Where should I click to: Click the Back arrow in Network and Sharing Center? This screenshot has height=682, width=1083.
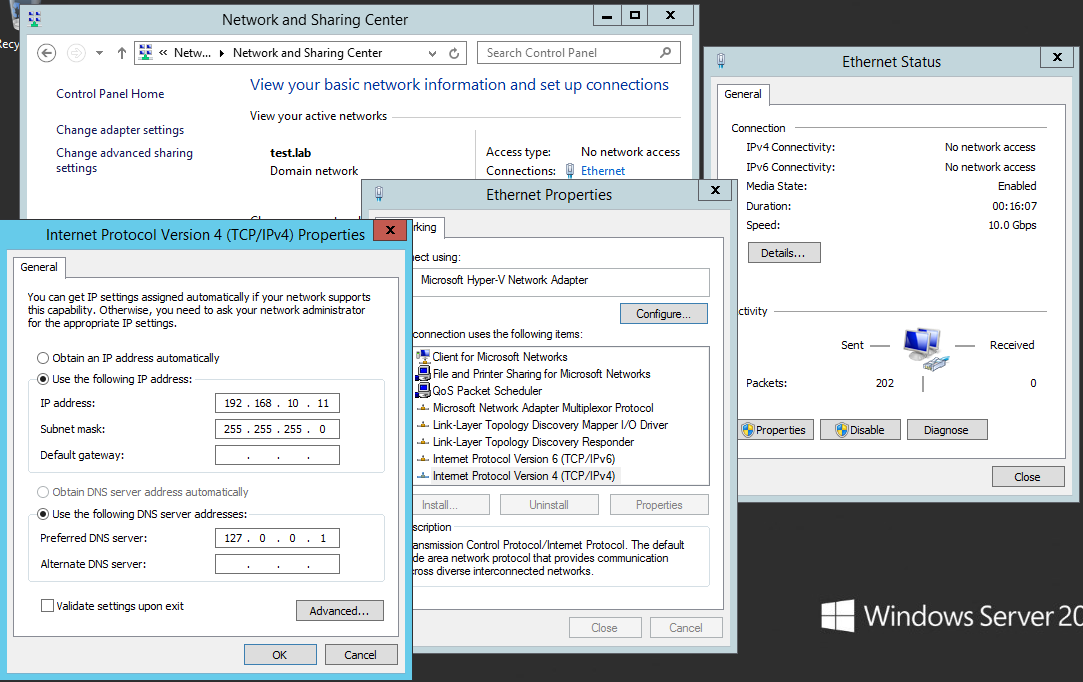tap(46, 53)
